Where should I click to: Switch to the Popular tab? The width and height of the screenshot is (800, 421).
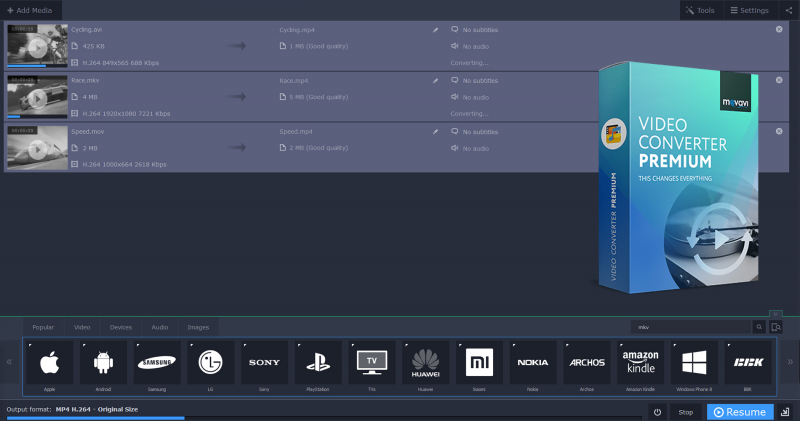pyautogui.click(x=43, y=328)
